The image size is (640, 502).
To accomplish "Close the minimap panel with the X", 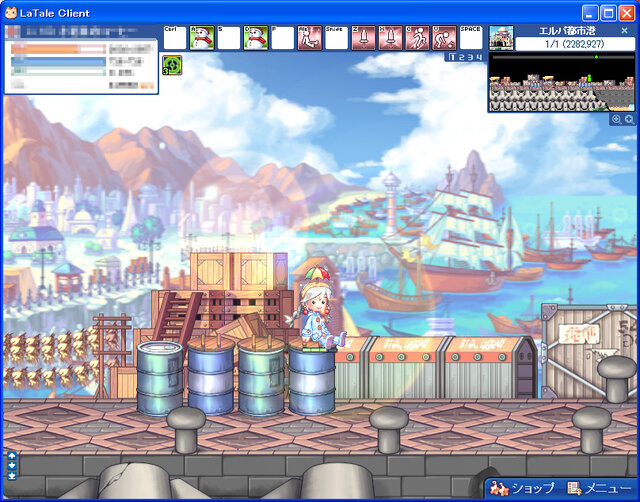I will pyautogui.click(x=624, y=31).
